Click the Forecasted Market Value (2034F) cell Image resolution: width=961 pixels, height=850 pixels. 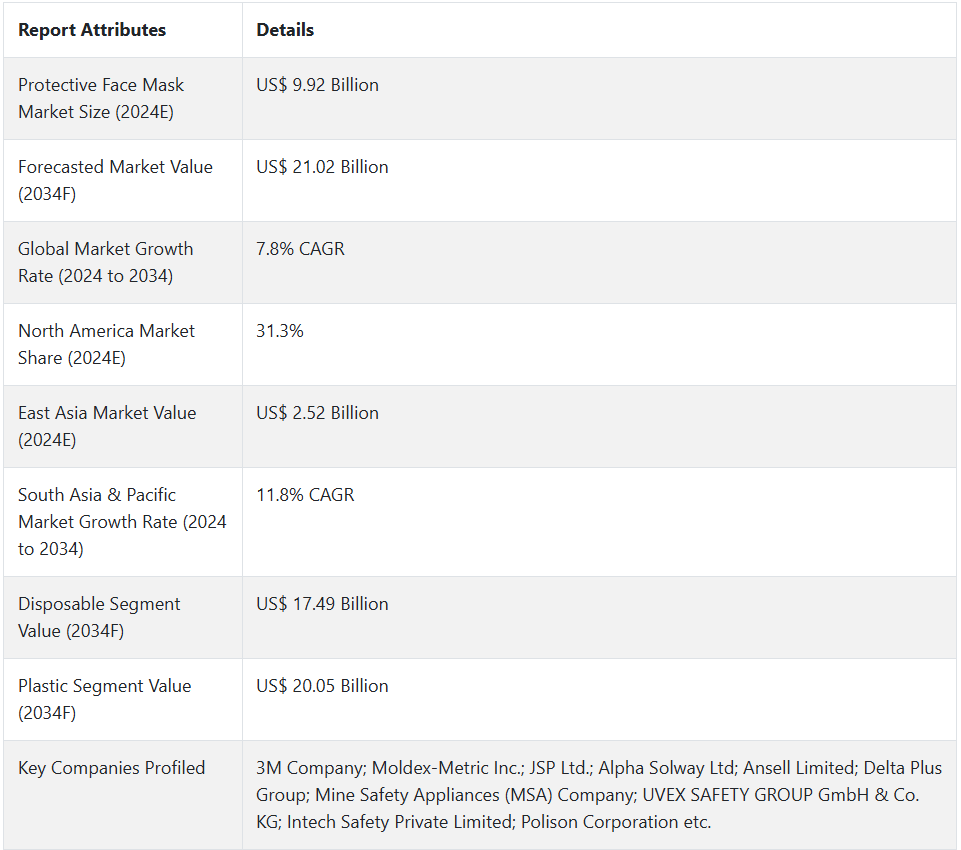(x=123, y=181)
